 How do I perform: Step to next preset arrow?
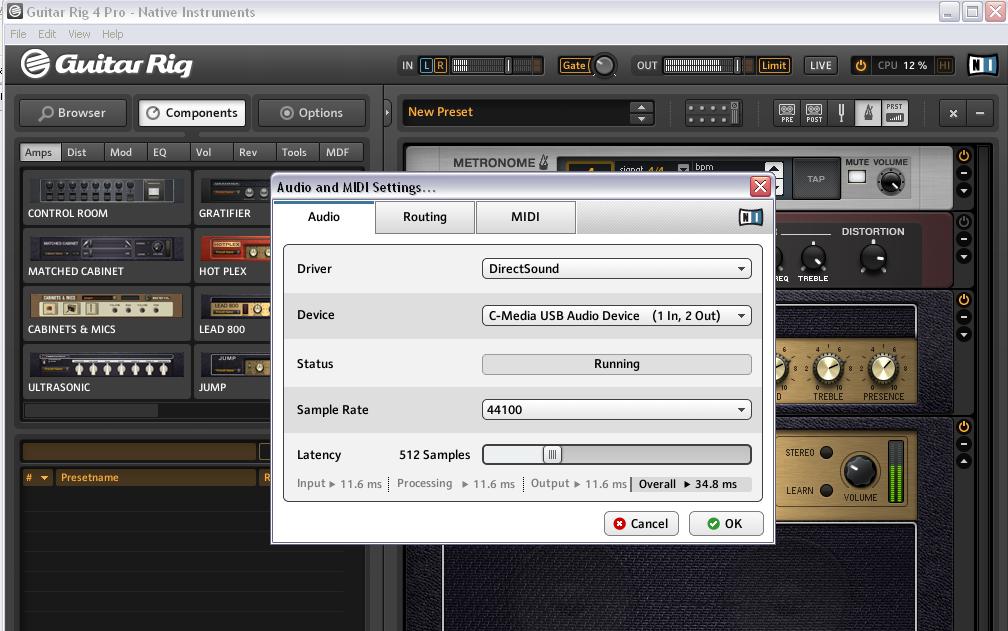(642, 119)
